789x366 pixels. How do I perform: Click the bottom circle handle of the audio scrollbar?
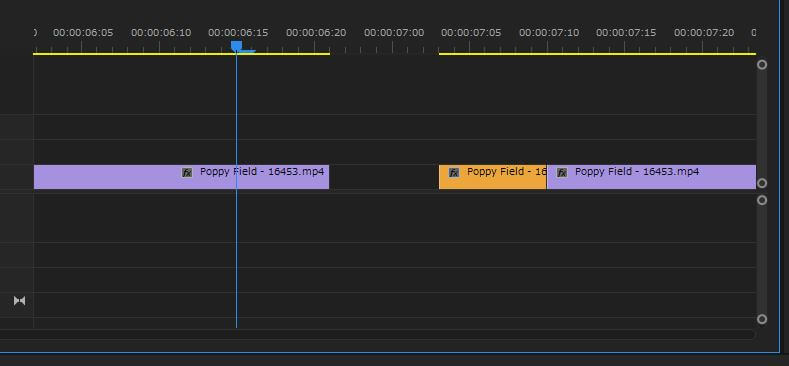pos(762,319)
